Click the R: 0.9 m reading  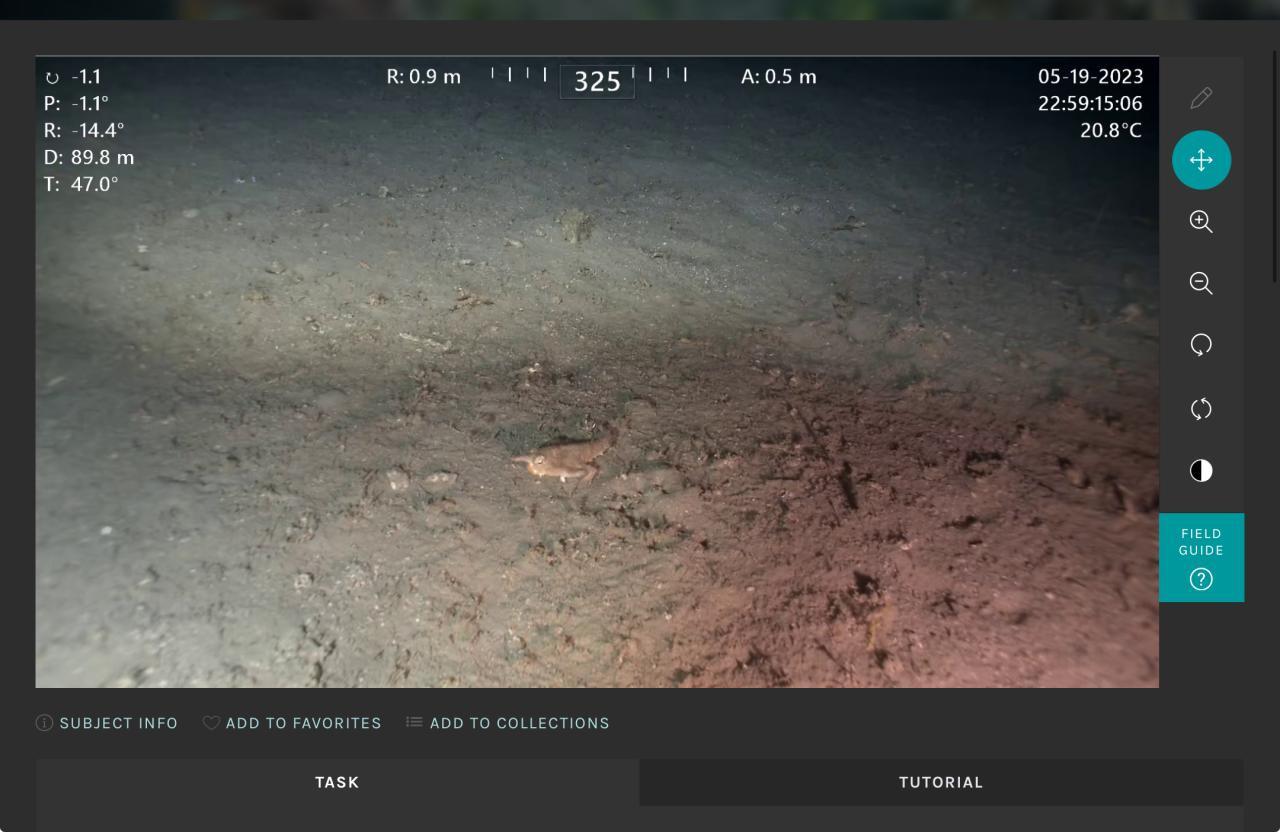click(x=424, y=76)
